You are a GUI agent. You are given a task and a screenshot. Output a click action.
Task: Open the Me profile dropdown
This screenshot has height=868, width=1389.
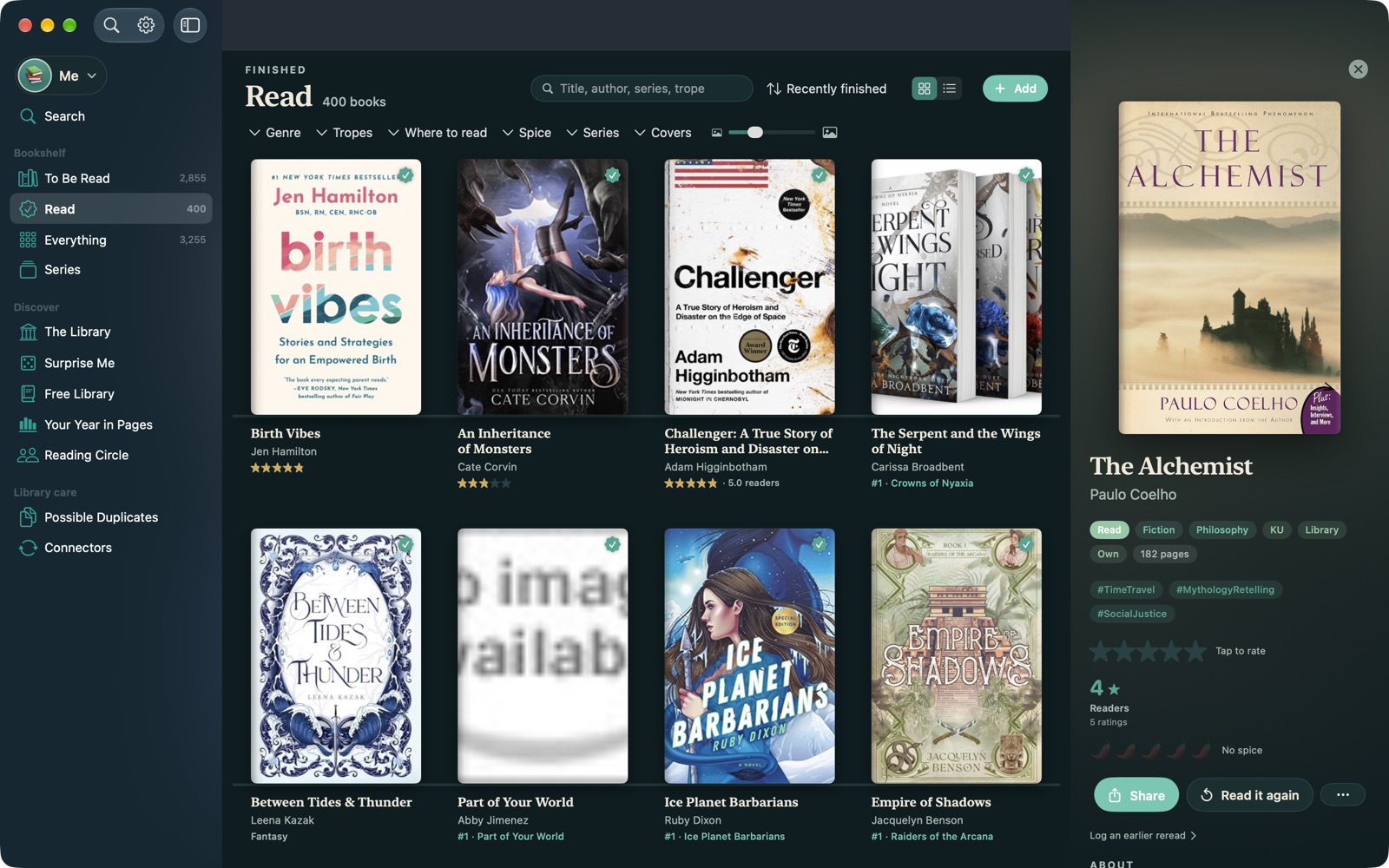point(62,76)
